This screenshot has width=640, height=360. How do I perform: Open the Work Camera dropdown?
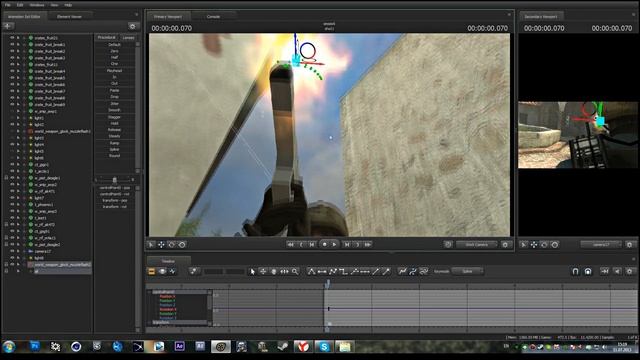pos(477,244)
